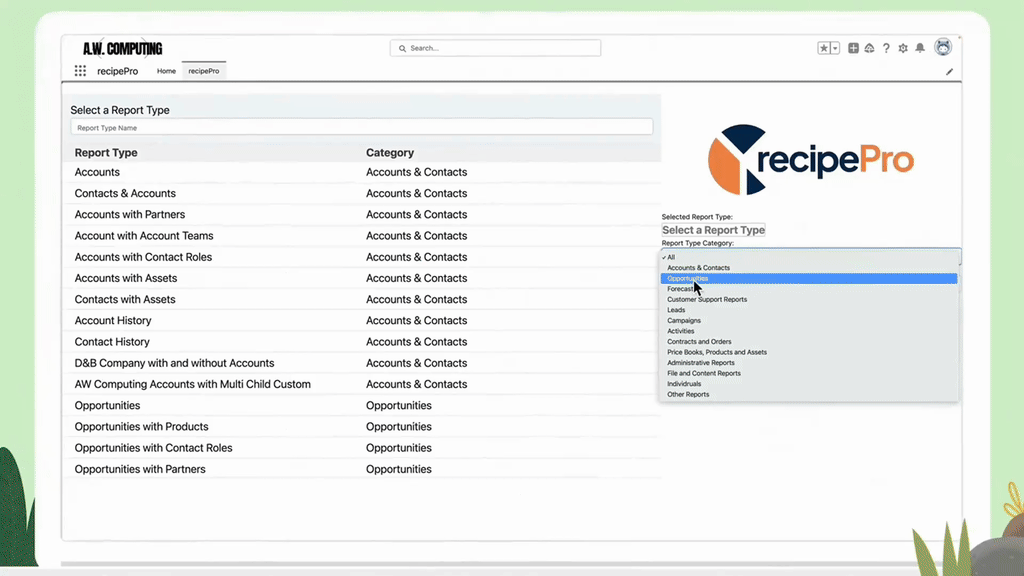
Task: Click the edit page pencil icon
Action: (x=950, y=72)
